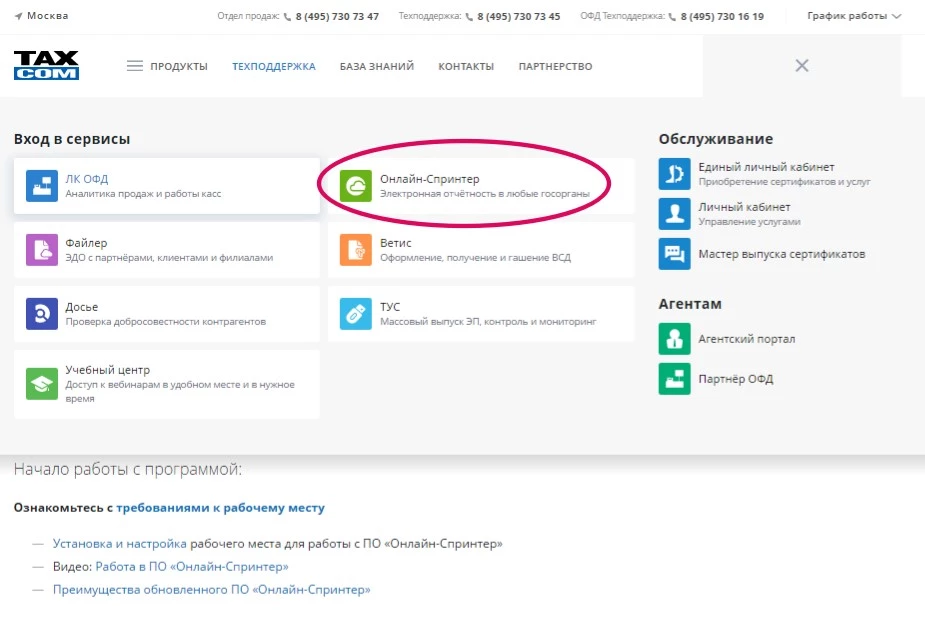Screen dimensions: 925x620
Task: Click text Электронная отчётность в любые госорганы
Action: pos(485,193)
